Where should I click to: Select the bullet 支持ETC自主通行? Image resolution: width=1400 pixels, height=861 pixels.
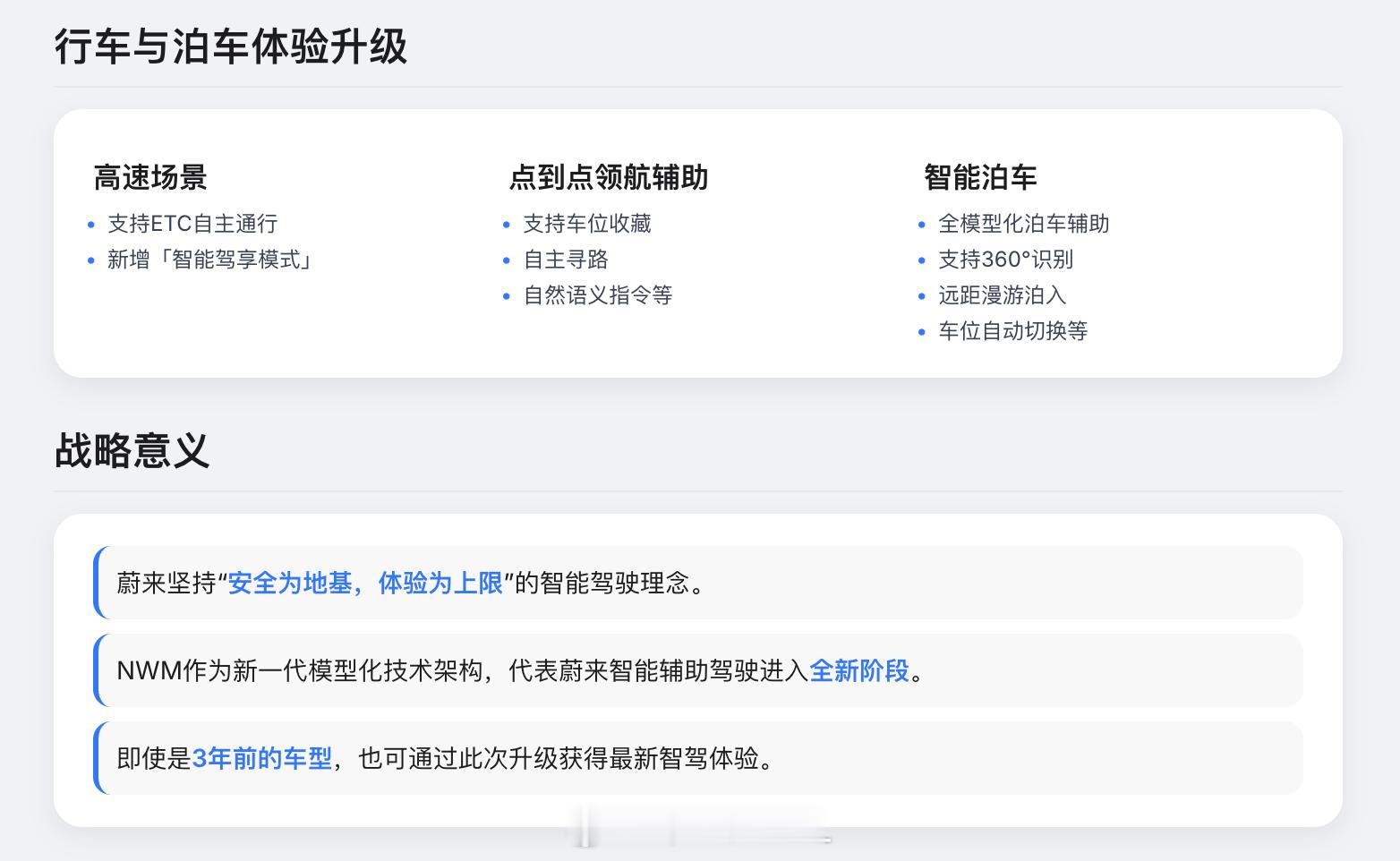click(x=192, y=224)
